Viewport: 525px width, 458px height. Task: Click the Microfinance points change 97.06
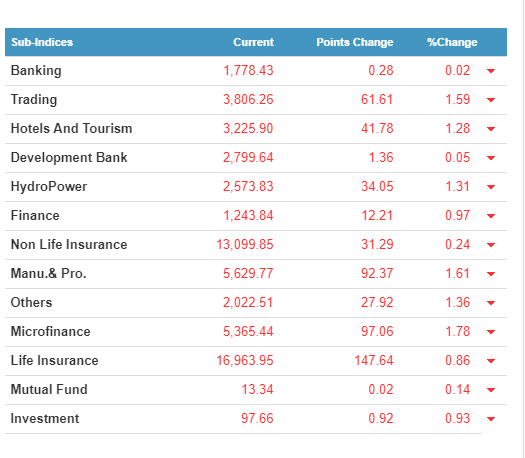click(377, 331)
